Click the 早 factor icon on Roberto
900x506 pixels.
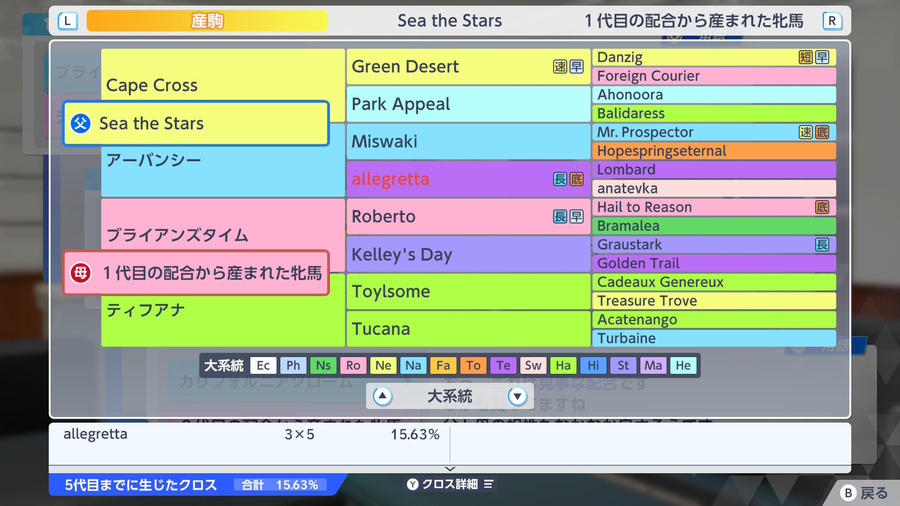576,216
